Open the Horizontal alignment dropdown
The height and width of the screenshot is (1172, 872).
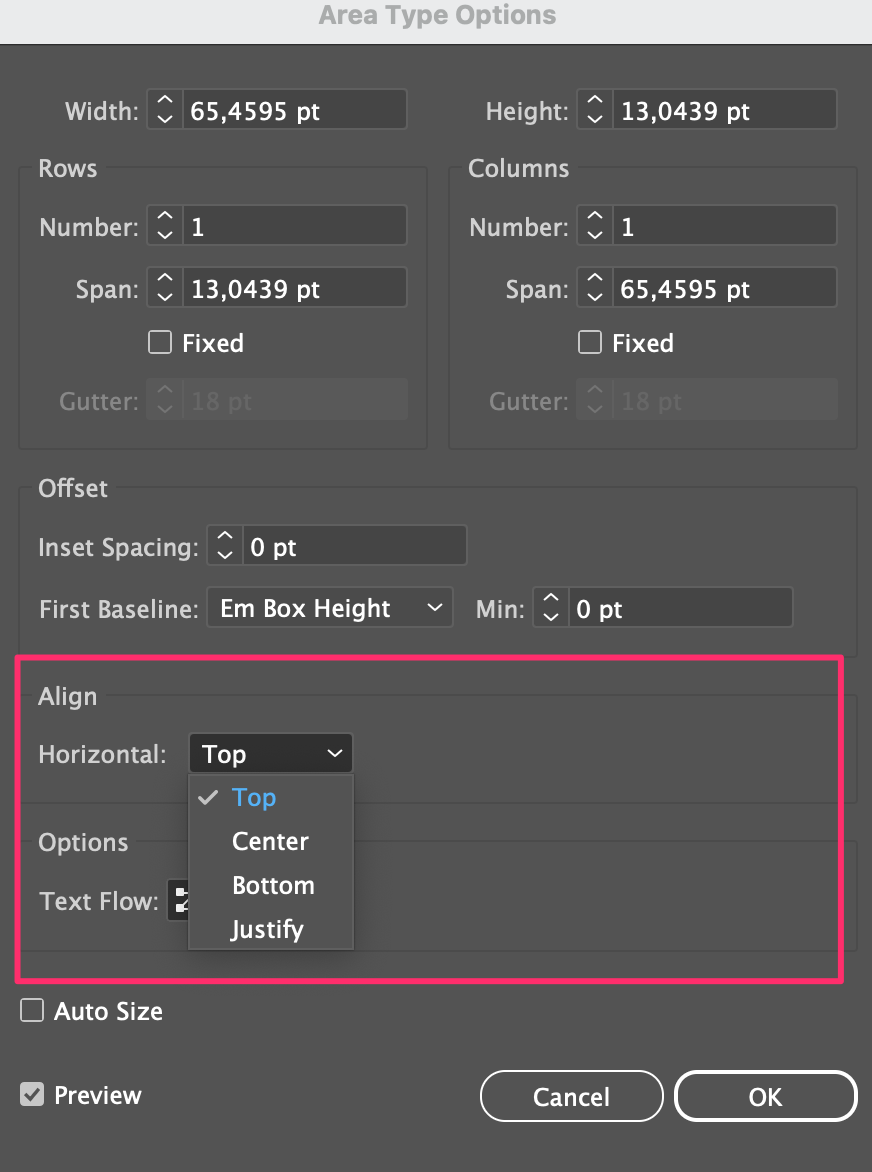[x=270, y=753]
